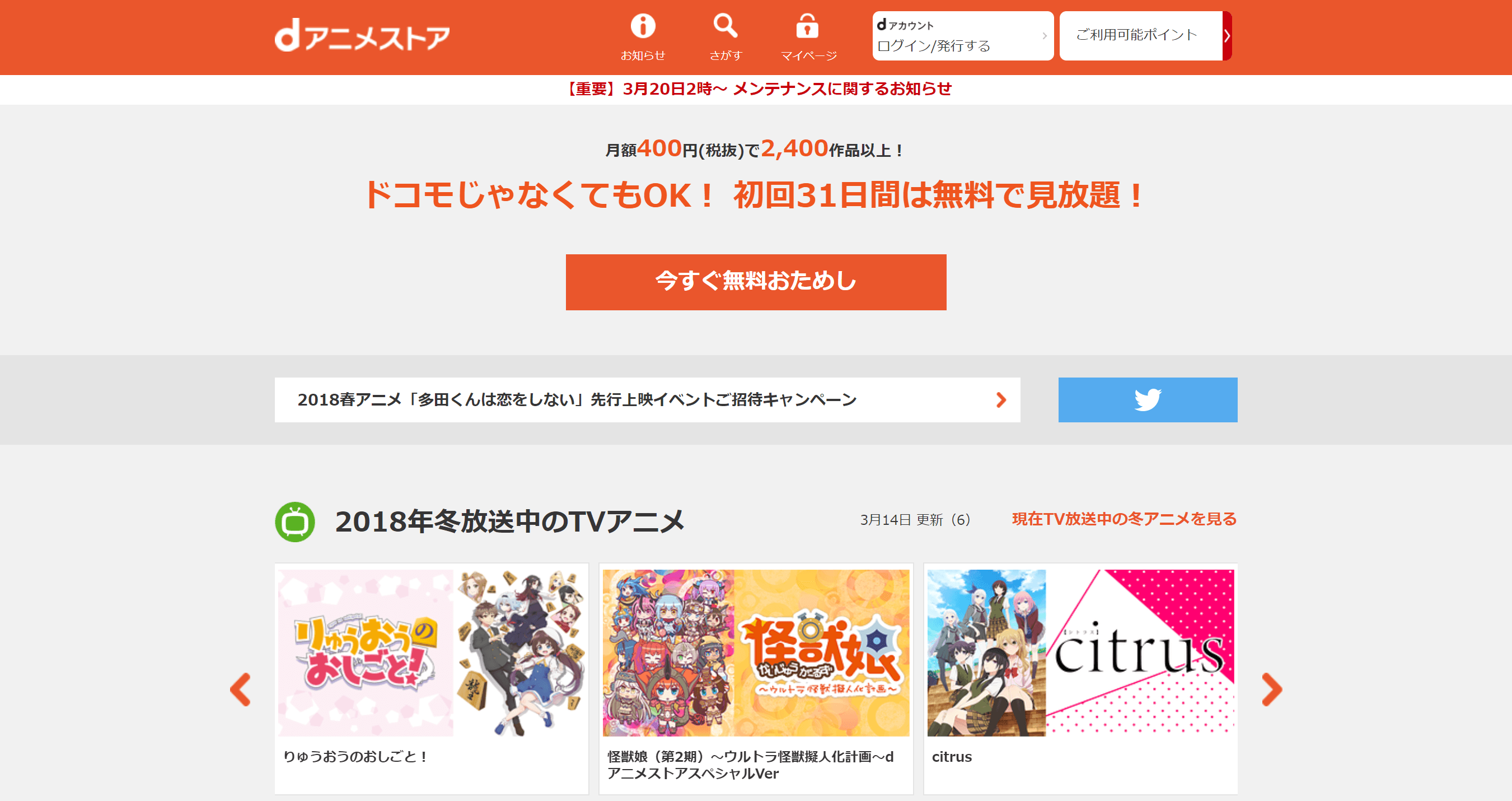
Task: Click red arrow beside ご利用可能ポイント
Action: (1227, 36)
